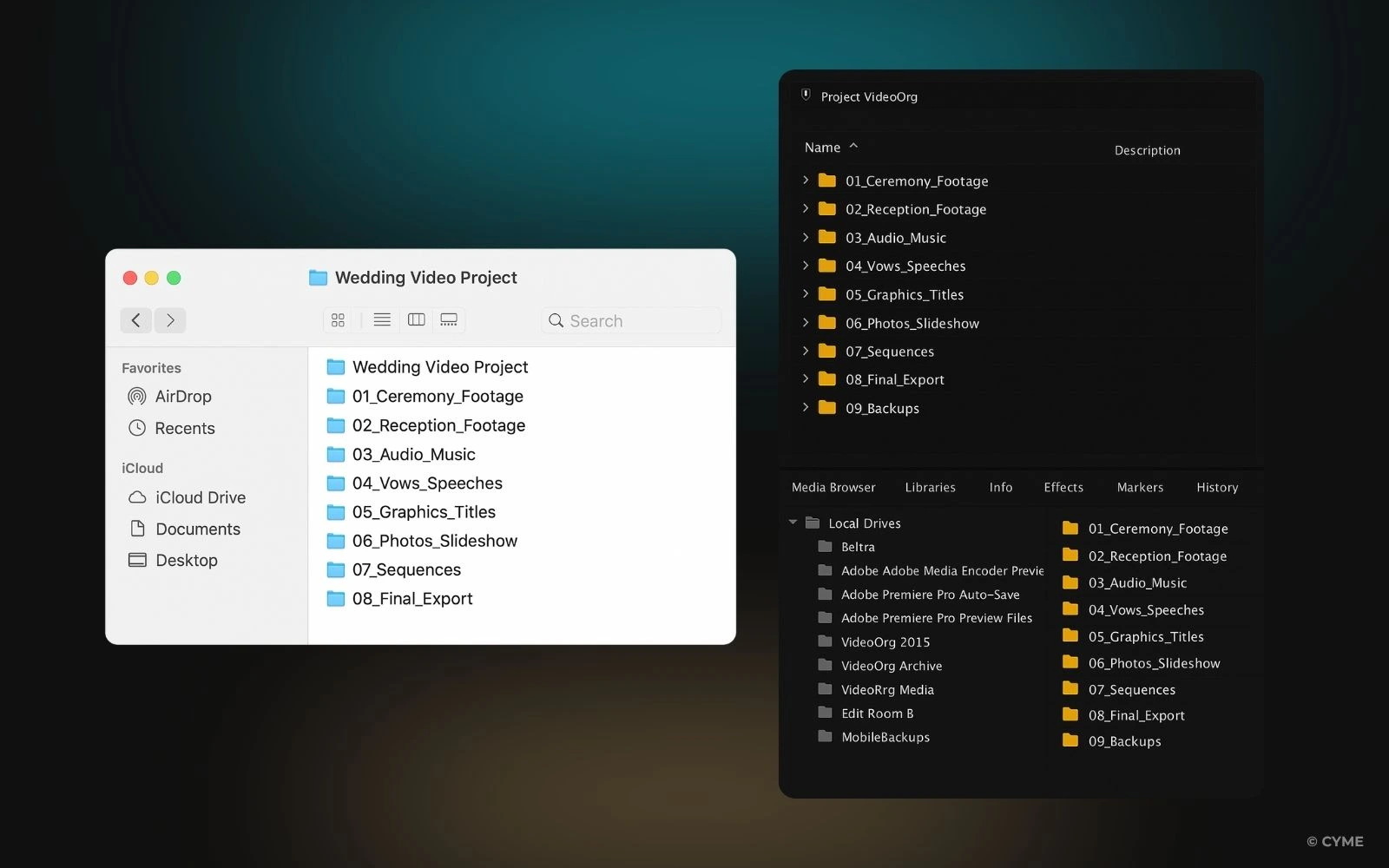Open the History panel
Viewport: 1389px width, 868px height.
(1216, 487)
